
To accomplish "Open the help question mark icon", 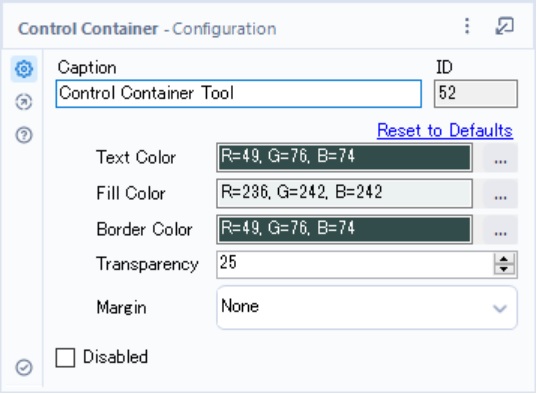I will coord(24,135).
